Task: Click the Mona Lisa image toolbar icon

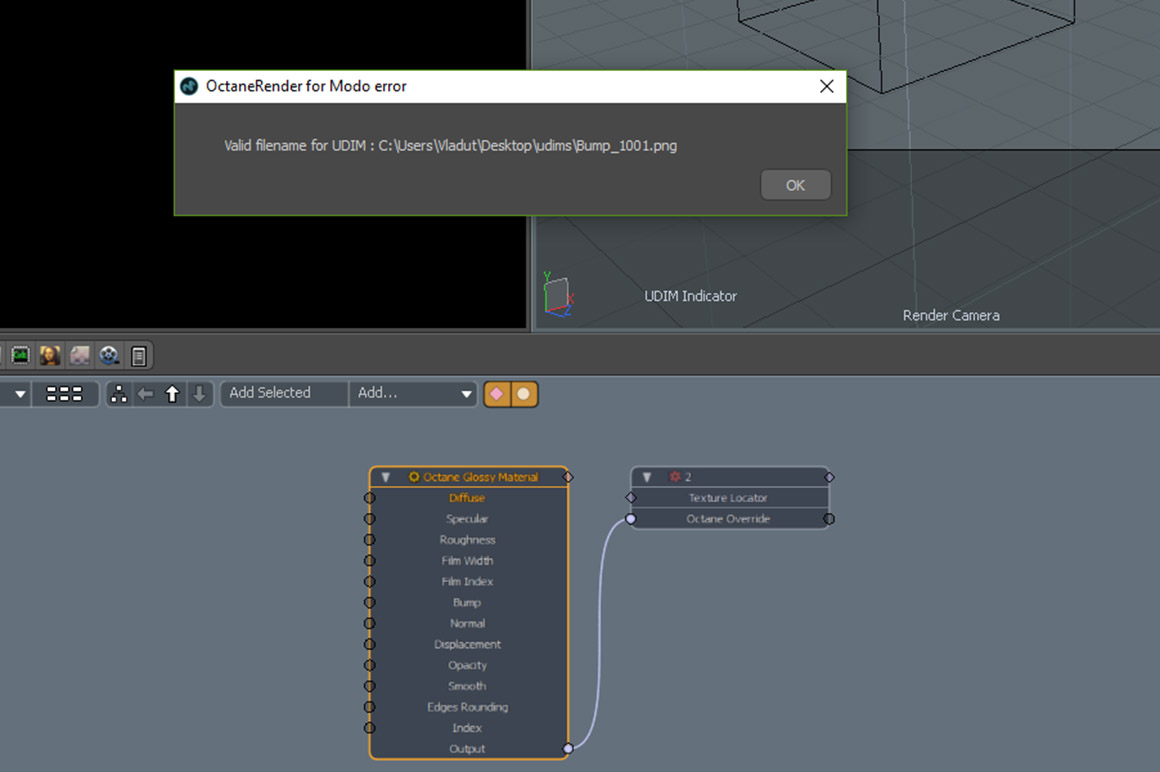Action: (50, 356)
